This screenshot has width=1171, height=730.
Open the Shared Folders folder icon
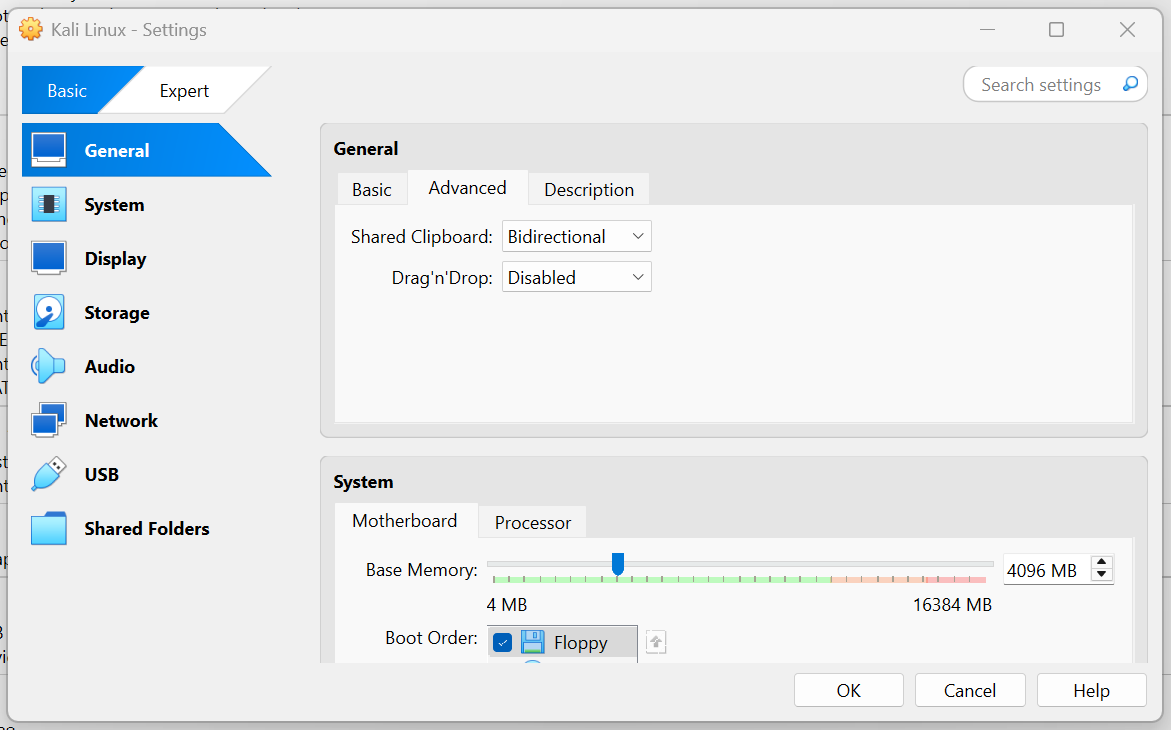tap(49, 528)
